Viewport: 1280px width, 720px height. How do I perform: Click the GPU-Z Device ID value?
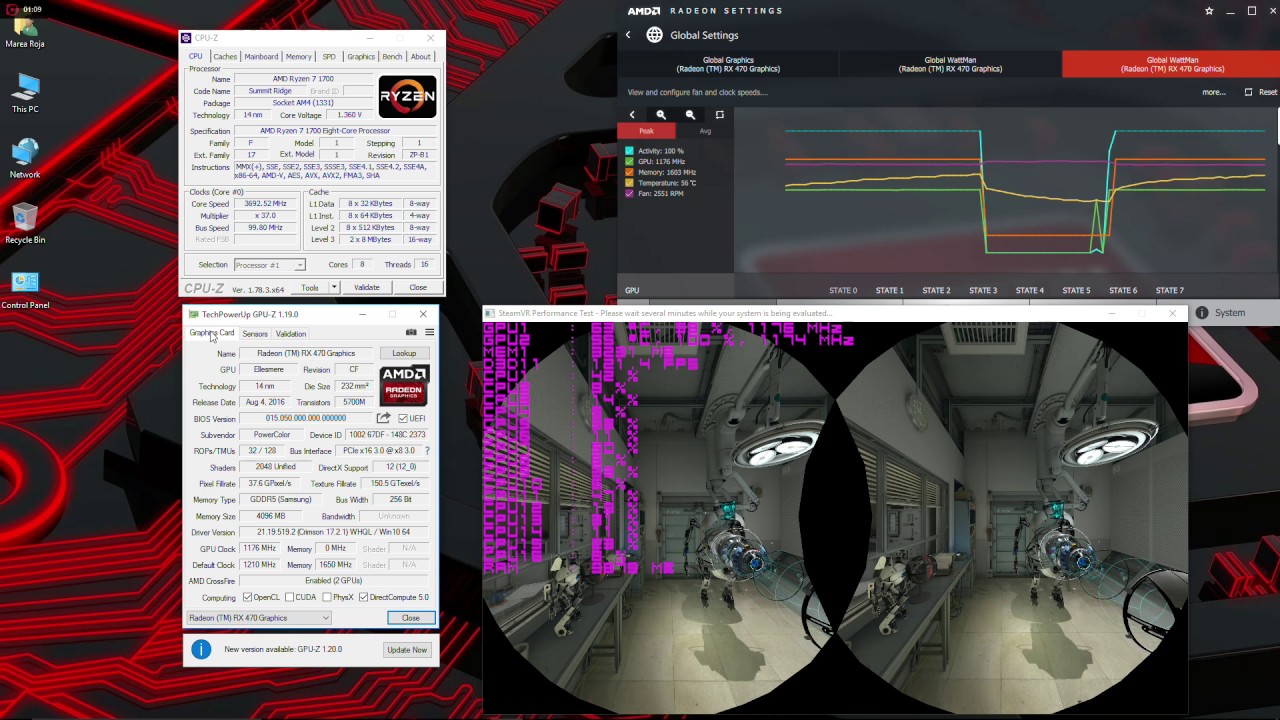388,435
